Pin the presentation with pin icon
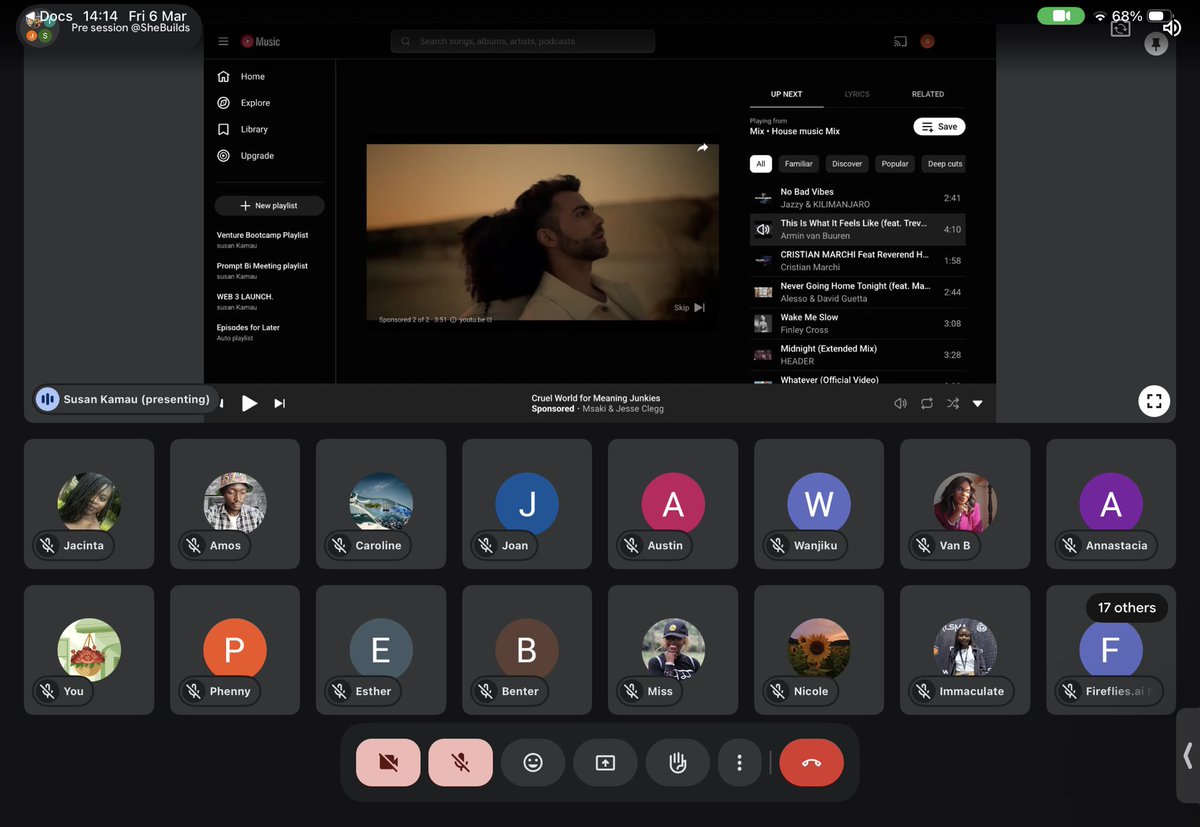 point(1156,44)
